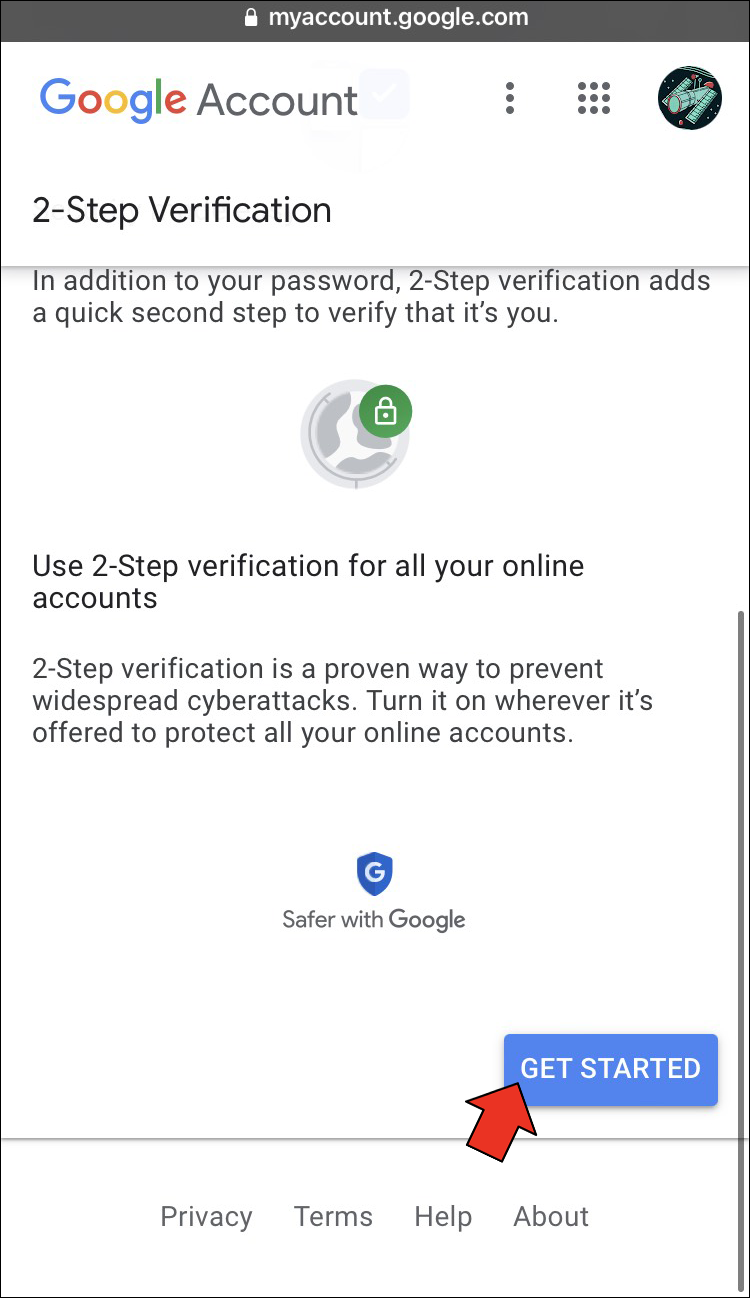
Task: Click the blue Google shield icon
Action: [375, 874]
